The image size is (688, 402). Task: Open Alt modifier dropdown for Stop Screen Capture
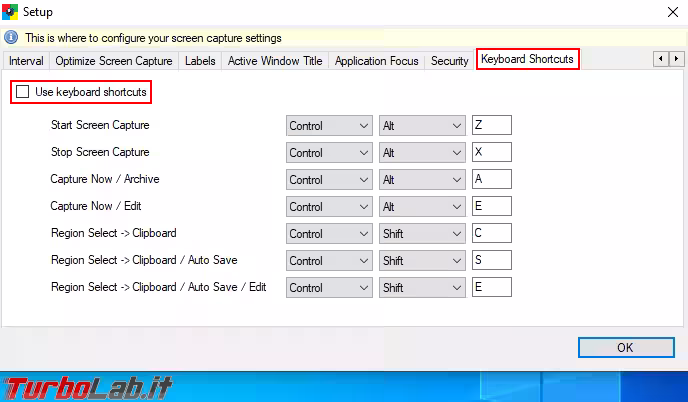422,153
